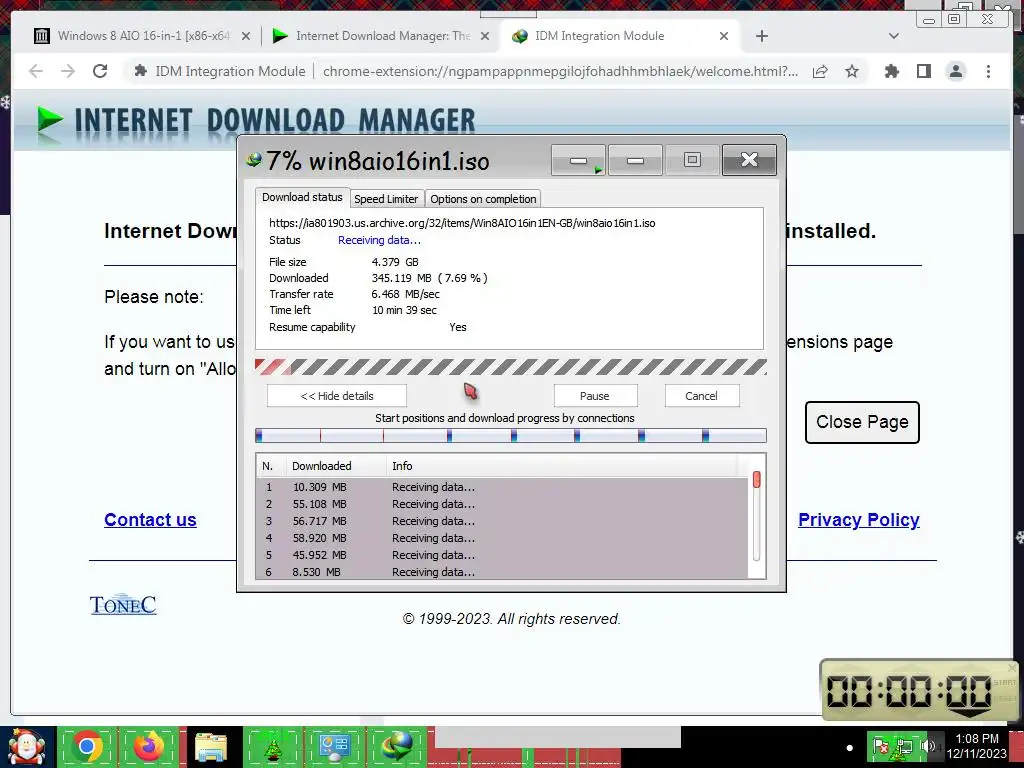The height and width of the screenshot is (768, 1024).
Task: Click the connections progress segment bar
Action: pyautogui.click(x=511, y=436)
